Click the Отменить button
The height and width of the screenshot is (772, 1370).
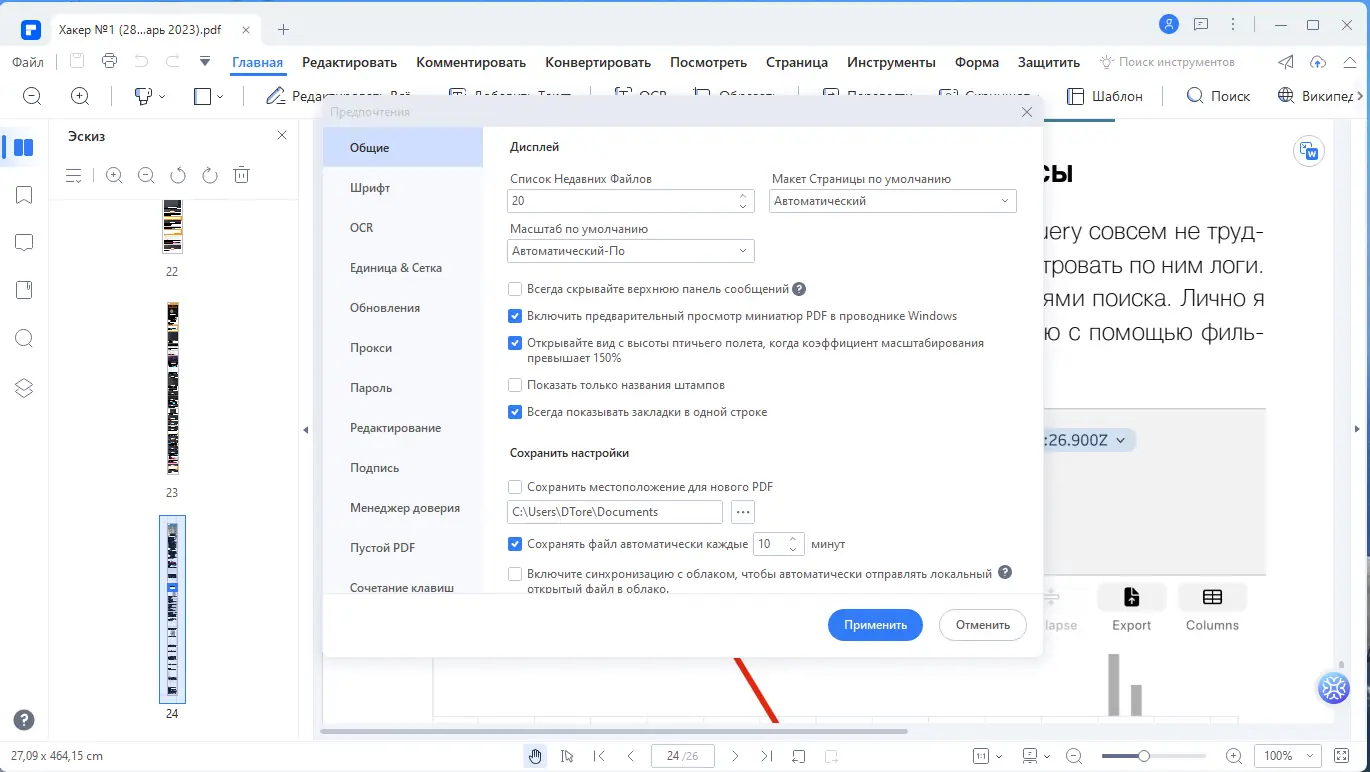[x=983, y=625]
